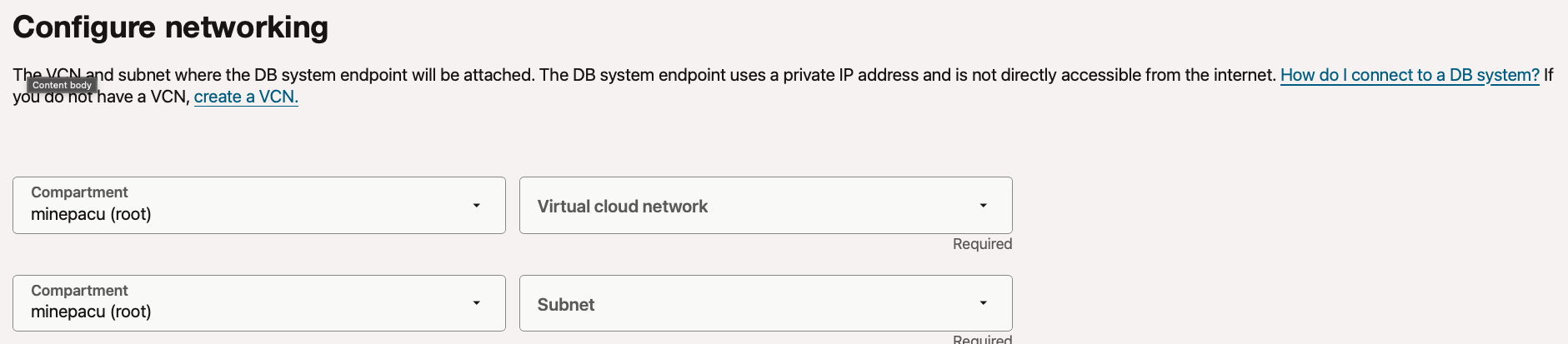Open the Compartment dropdown beside Subnet
1568x344 pixels.
coord(258,303)
